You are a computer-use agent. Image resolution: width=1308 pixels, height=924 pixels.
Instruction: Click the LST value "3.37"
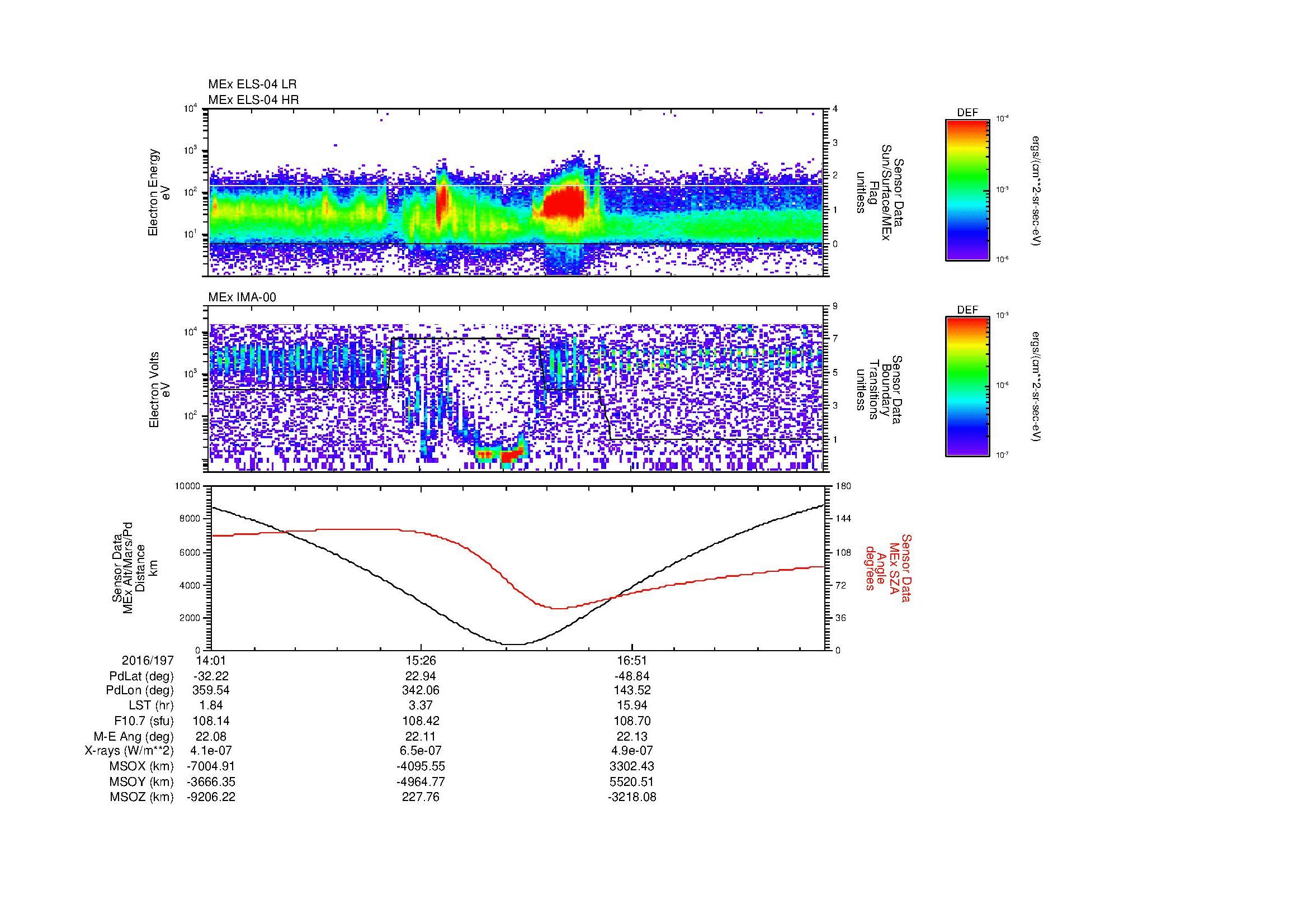(x=421, y=706)
